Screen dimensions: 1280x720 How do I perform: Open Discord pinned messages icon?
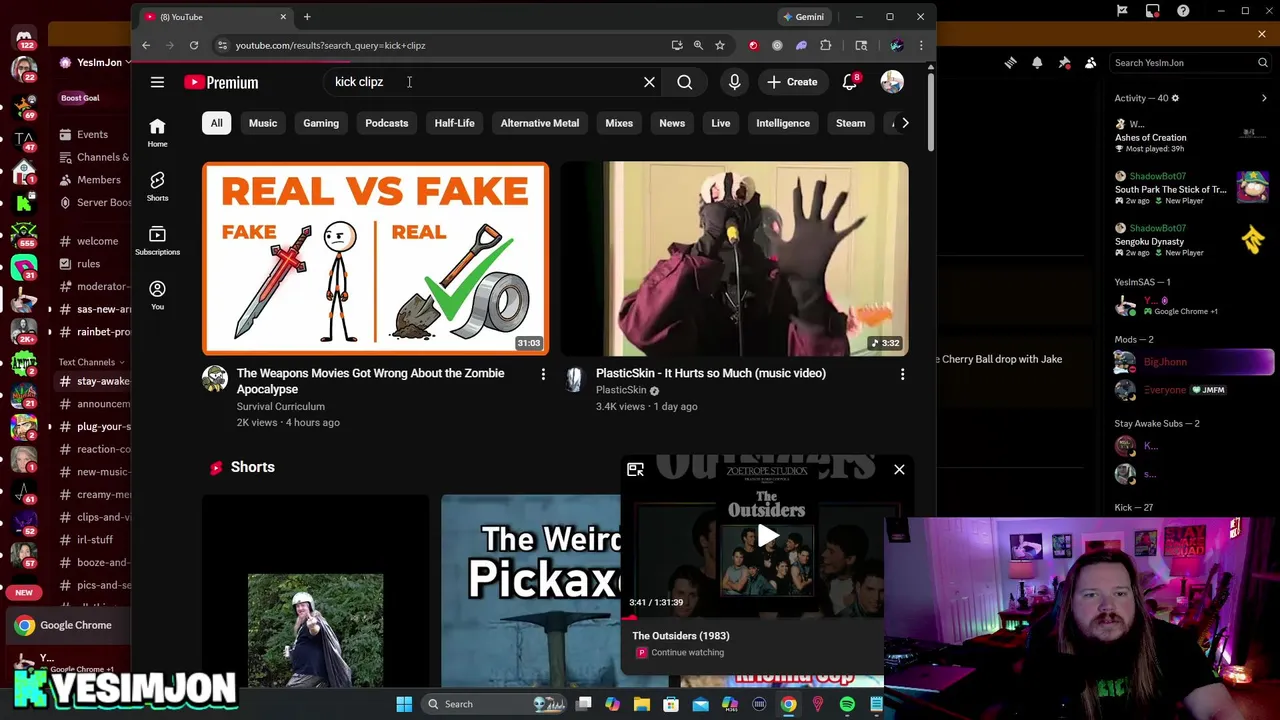pyautogui.click(x=1064, y=62)
